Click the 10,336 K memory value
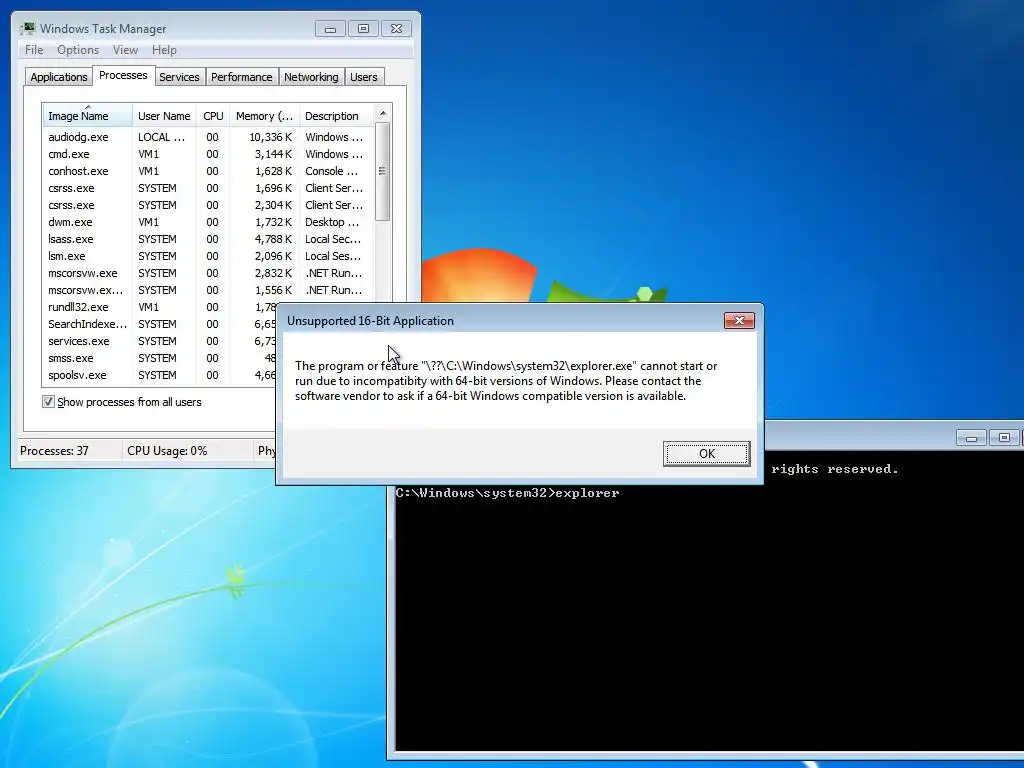 [x=270, y=137]
